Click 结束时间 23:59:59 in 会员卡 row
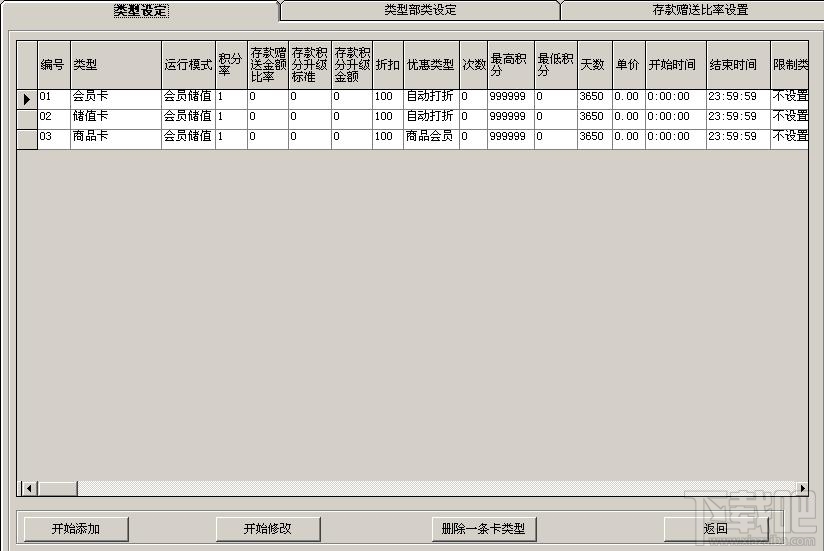The width and height of the screenshot is (824, 551). (x=738, y=97)
